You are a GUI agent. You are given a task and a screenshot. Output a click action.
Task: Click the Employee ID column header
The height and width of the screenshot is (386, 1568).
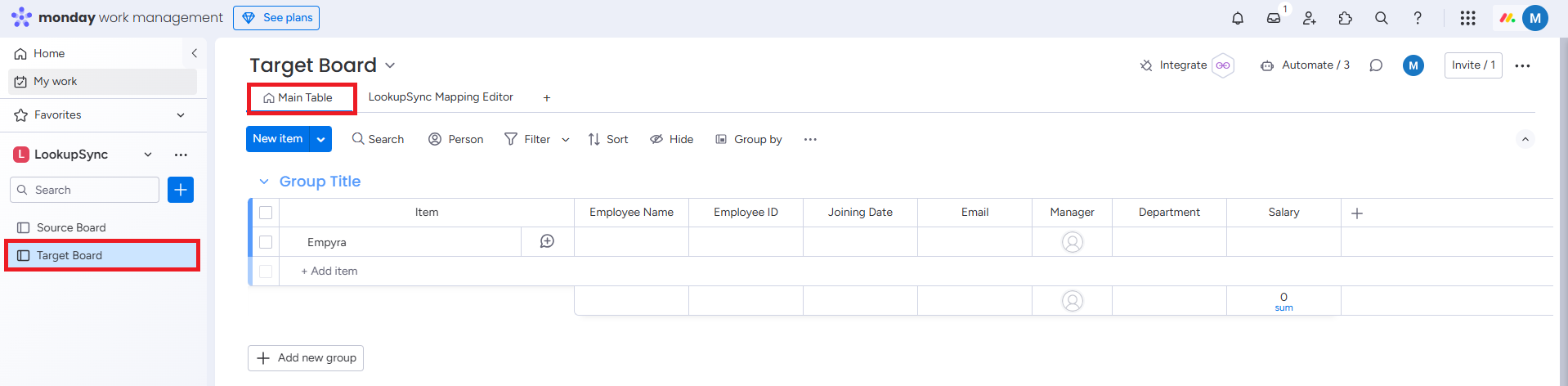[x=746, y=213]
